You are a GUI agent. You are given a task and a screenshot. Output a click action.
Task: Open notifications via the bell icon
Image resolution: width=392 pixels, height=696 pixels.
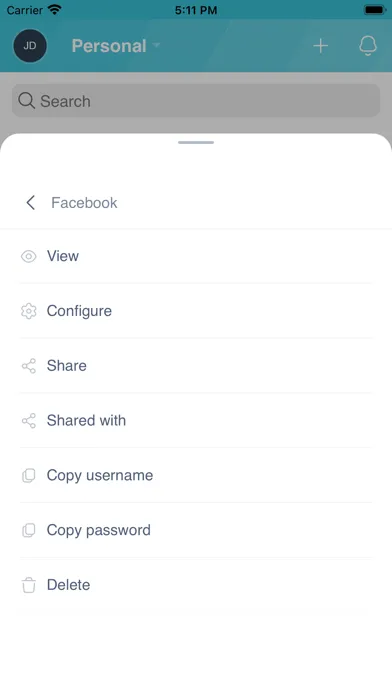coord(368,46)
